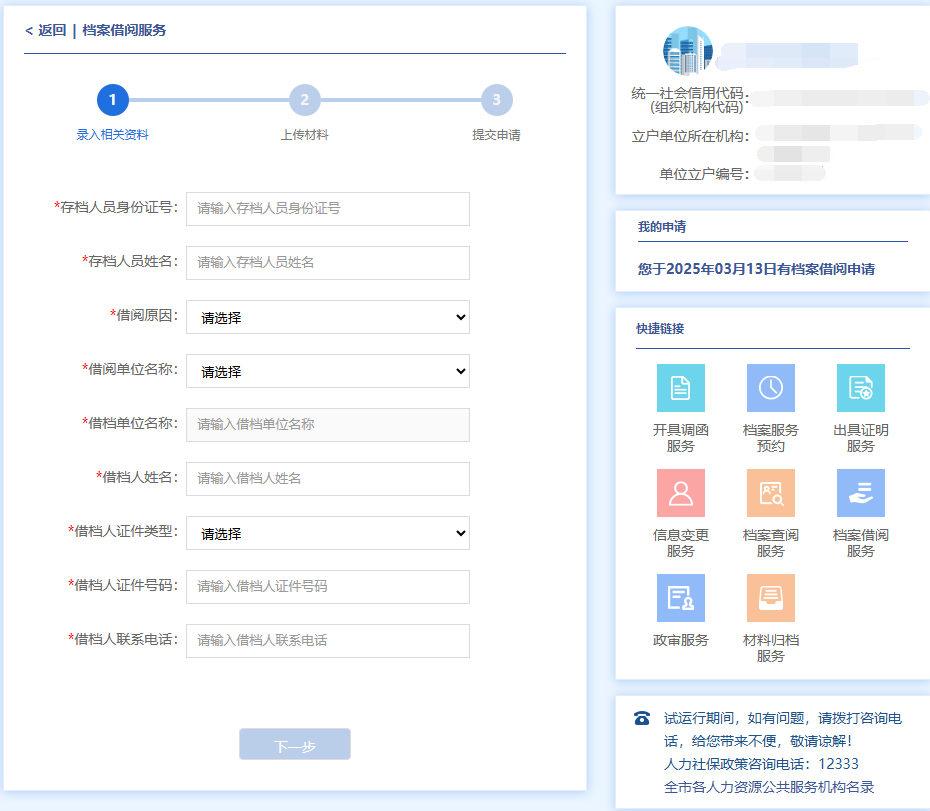930x811 pixels.
Task: Go to step 2 上传材料
Action: click(304, 100)
